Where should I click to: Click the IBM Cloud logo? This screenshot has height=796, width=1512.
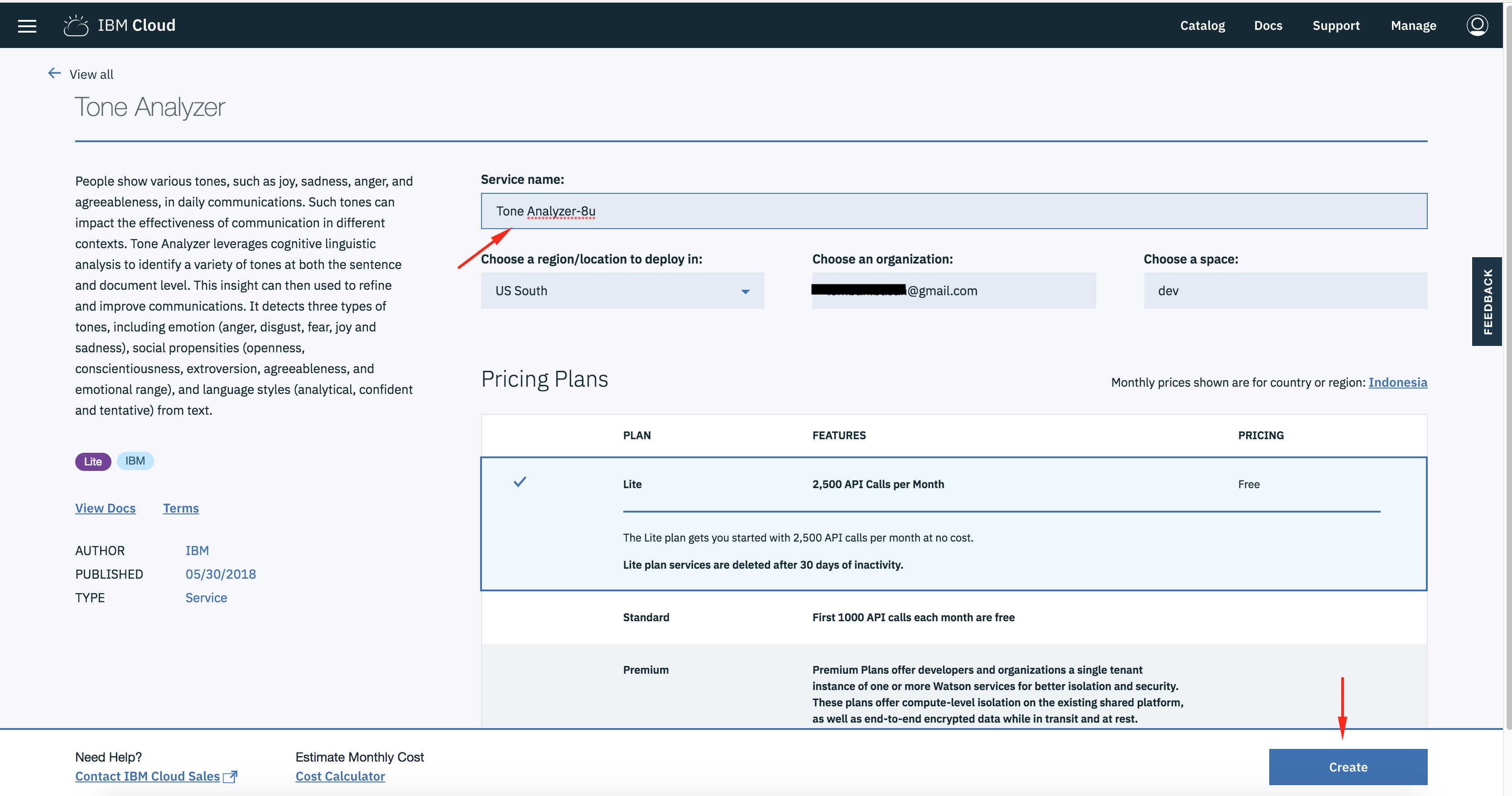120,25
